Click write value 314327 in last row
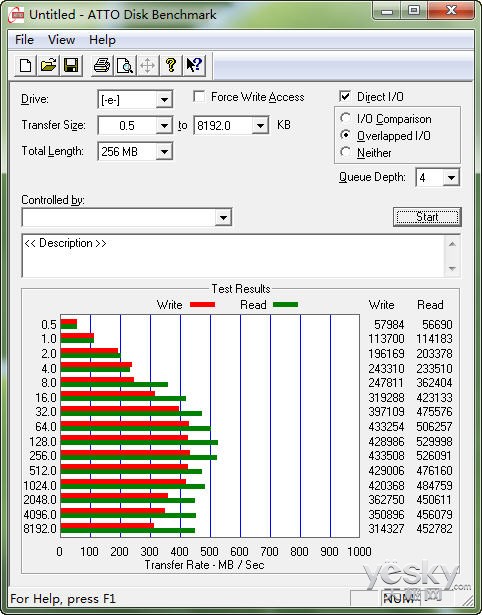This screenshot has width=482, height=615. coord(386,529)
